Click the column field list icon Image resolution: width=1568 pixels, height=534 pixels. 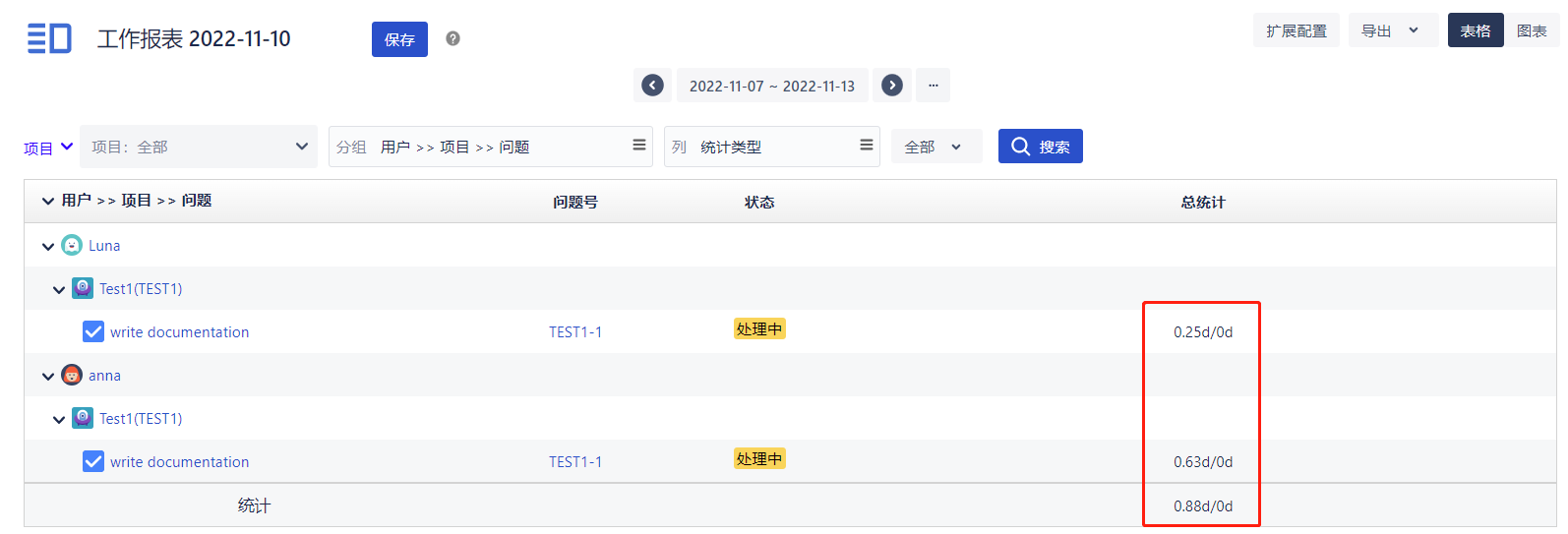(x=867, y=146)
